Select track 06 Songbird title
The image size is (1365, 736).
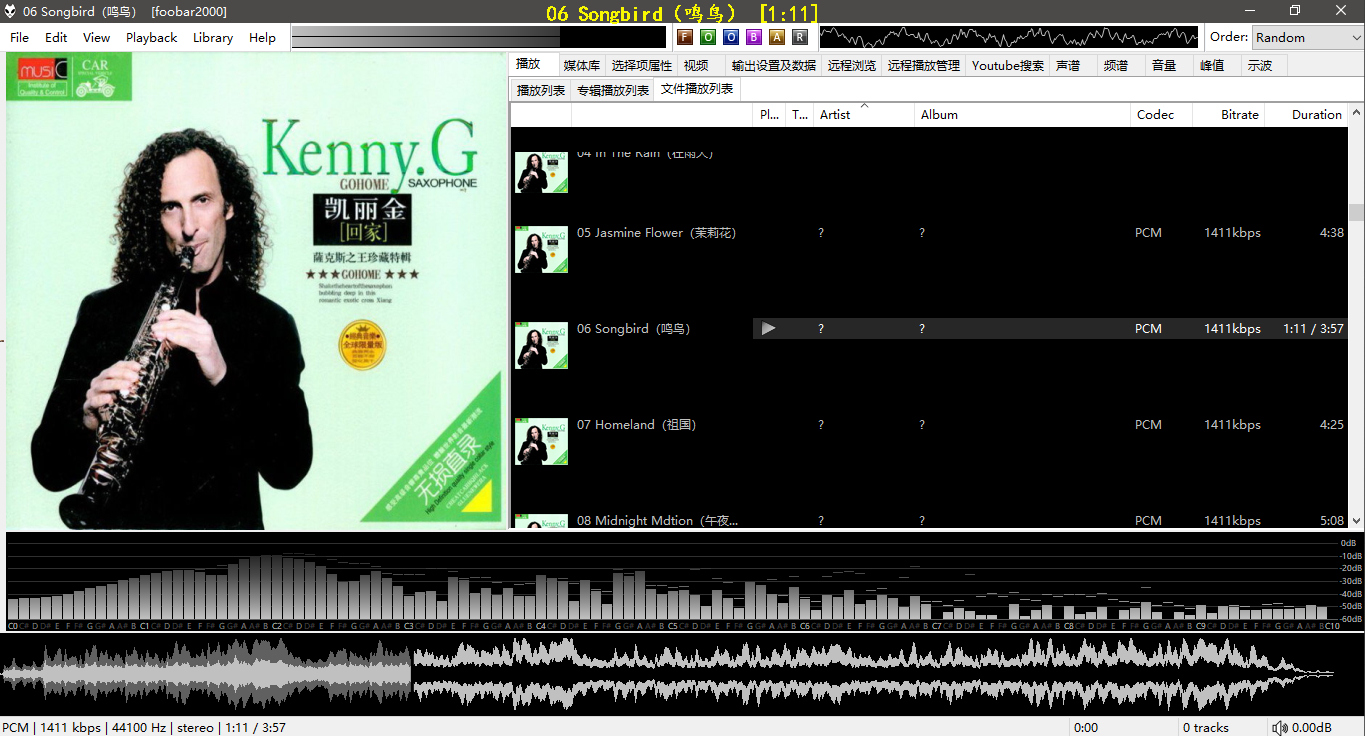[x=634, y=329]
